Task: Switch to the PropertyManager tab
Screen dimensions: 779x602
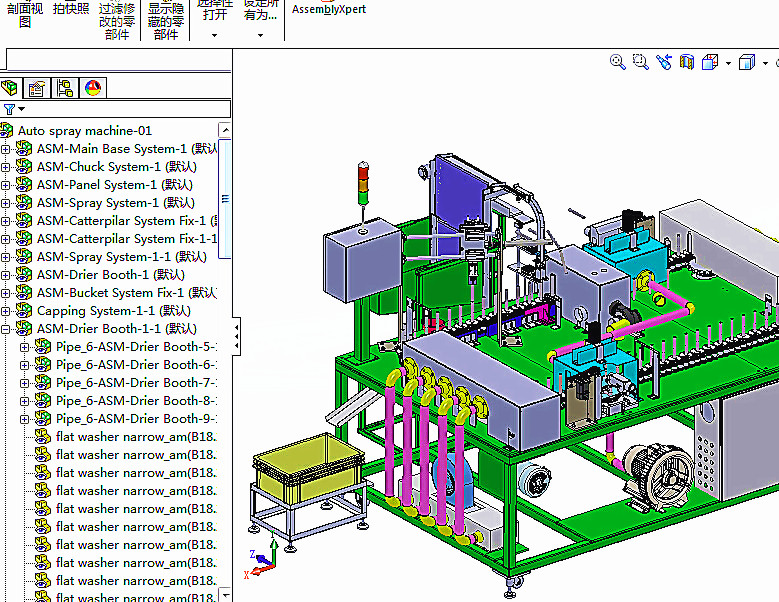Action: point(37,88)
